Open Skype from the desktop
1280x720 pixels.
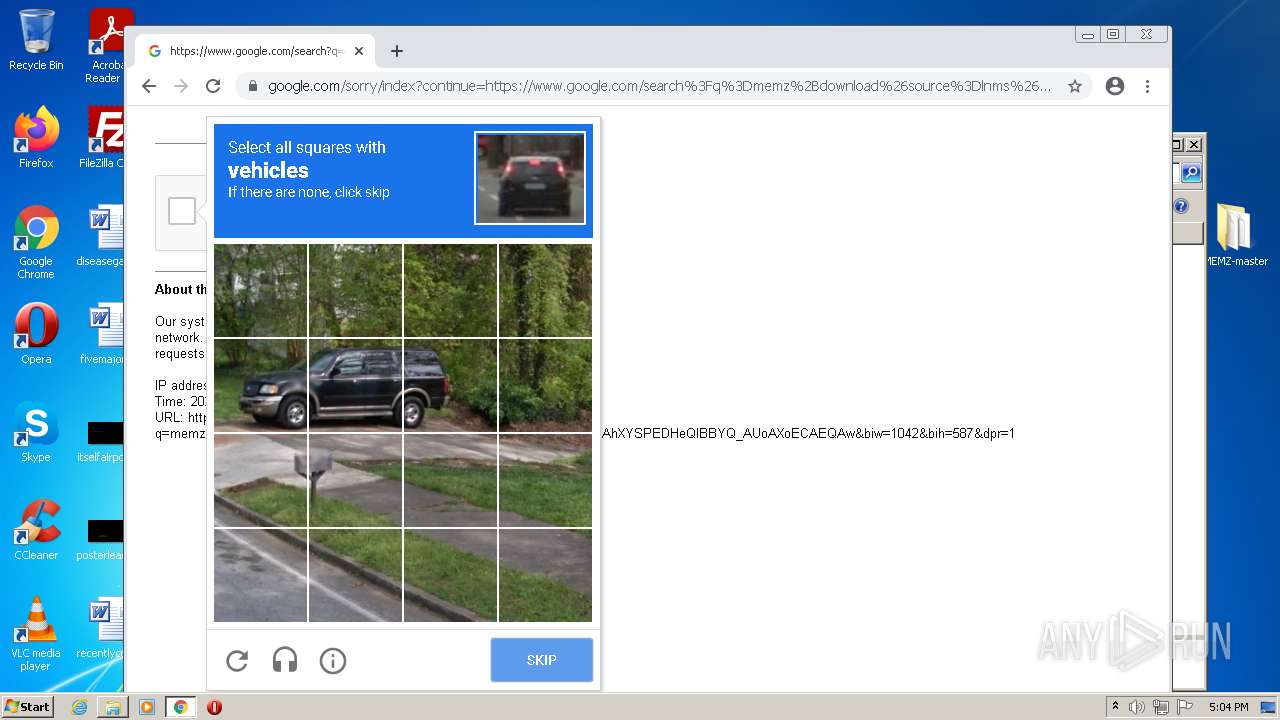pyautogui.click(x=36, y=432)
